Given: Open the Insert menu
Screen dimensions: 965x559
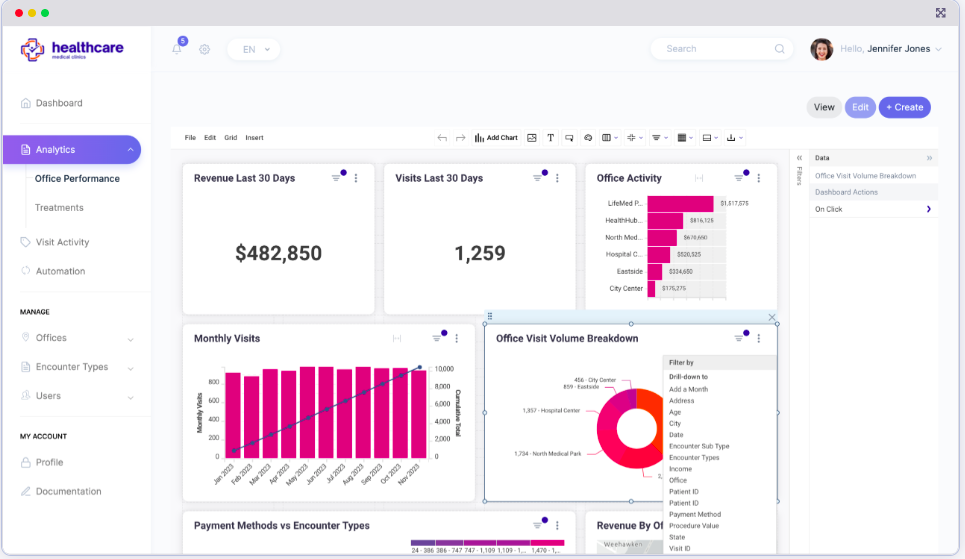Looking at the screenshot, I should 254,138.
